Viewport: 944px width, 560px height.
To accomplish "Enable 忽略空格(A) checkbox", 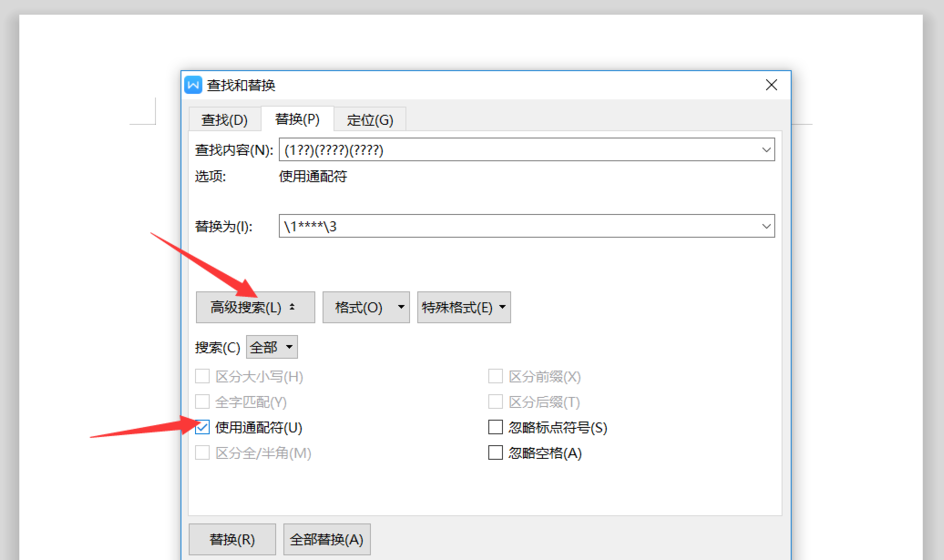I will [x=495, y=453].
